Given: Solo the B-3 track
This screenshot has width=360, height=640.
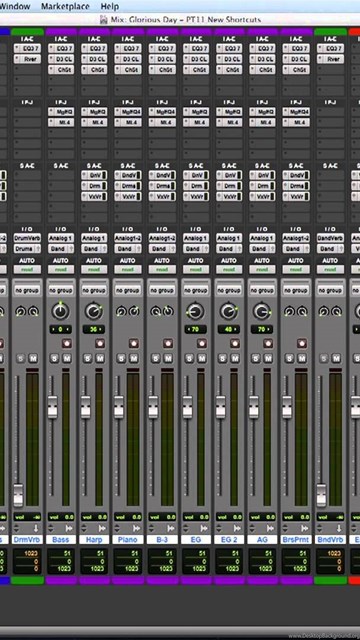Looking at the screenshot, I should [156, 358].
